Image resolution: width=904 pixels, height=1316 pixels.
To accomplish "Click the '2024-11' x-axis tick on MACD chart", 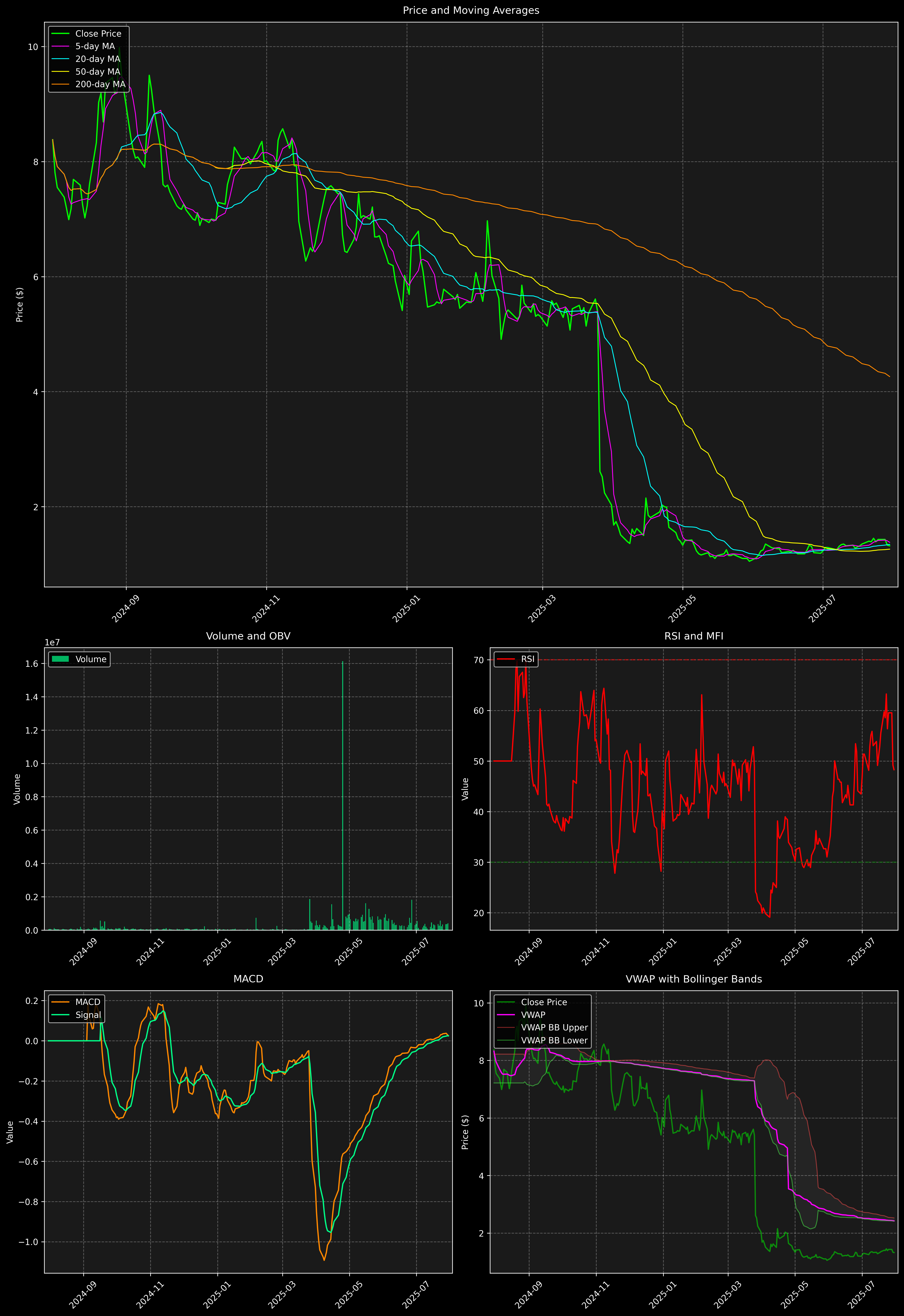I will coord(150,1295).
